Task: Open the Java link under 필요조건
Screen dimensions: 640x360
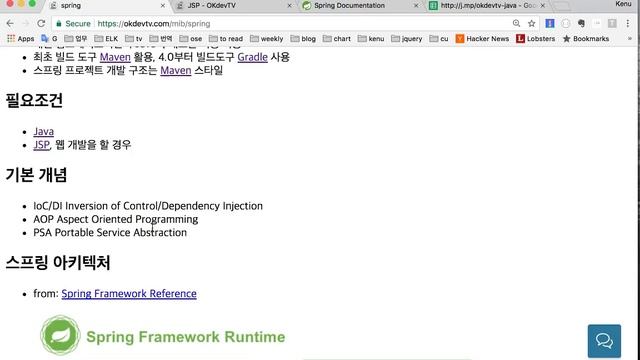Action: 44,131
